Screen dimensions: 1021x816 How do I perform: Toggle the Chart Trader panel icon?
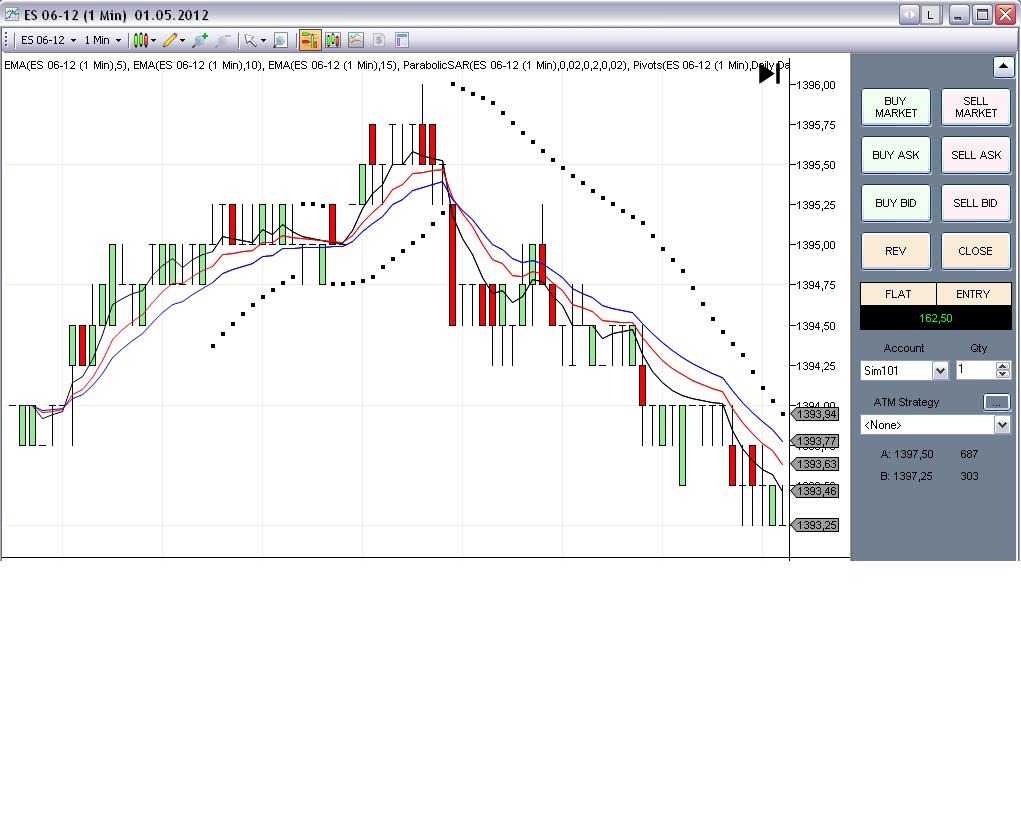point(309,40)
